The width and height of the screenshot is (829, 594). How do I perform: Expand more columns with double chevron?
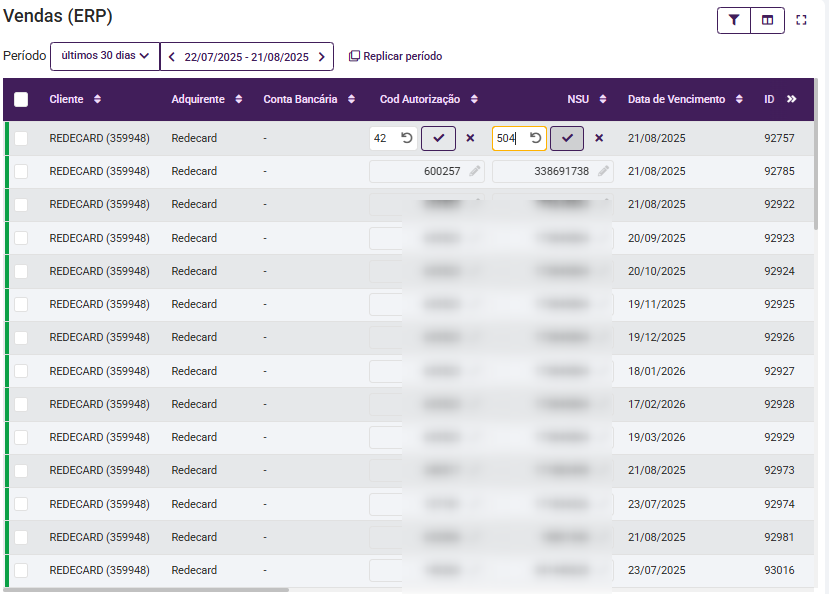pos(791,99)
